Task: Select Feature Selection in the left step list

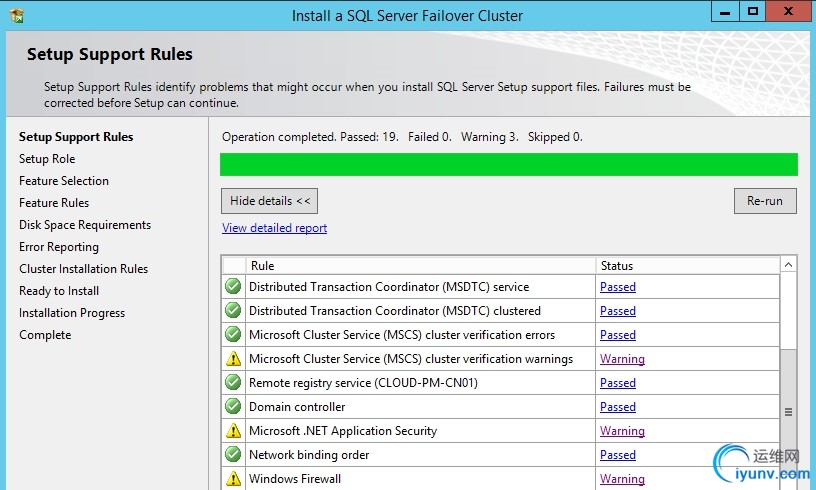Action: pos(64,181)
